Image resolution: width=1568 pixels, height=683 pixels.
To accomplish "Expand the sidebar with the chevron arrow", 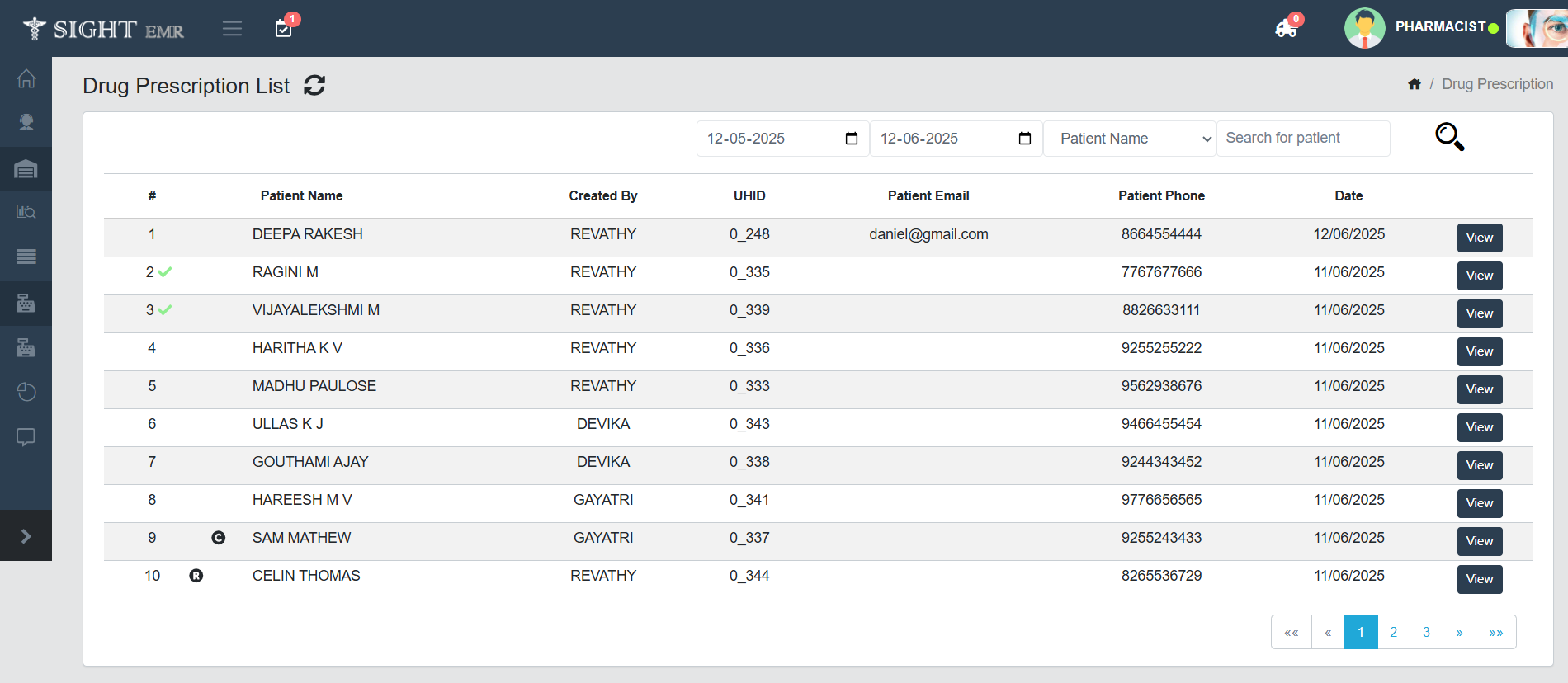I will [x=26, y=536].
